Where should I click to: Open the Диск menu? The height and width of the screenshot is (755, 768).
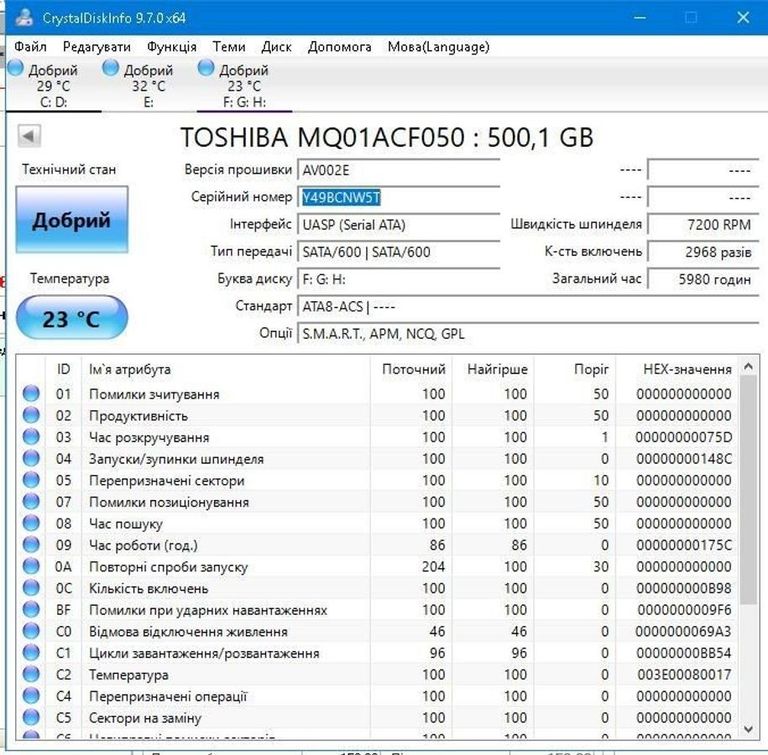pyautogui.click(x=276, y=47)
